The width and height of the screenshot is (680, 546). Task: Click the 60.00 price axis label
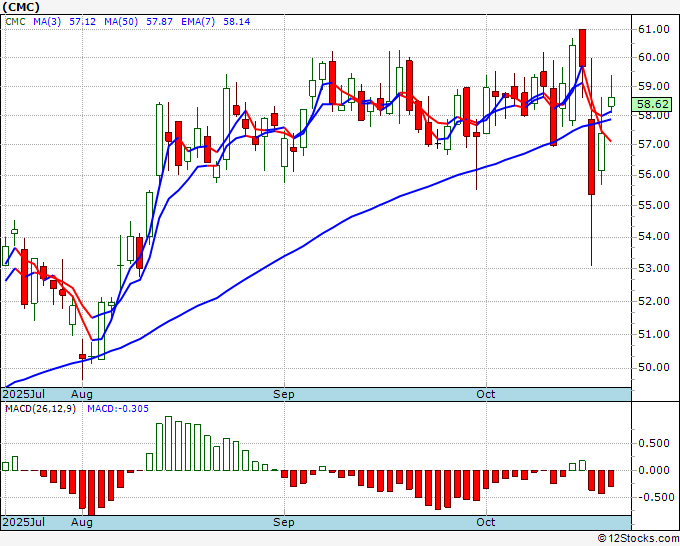click(x=654, y=57)
